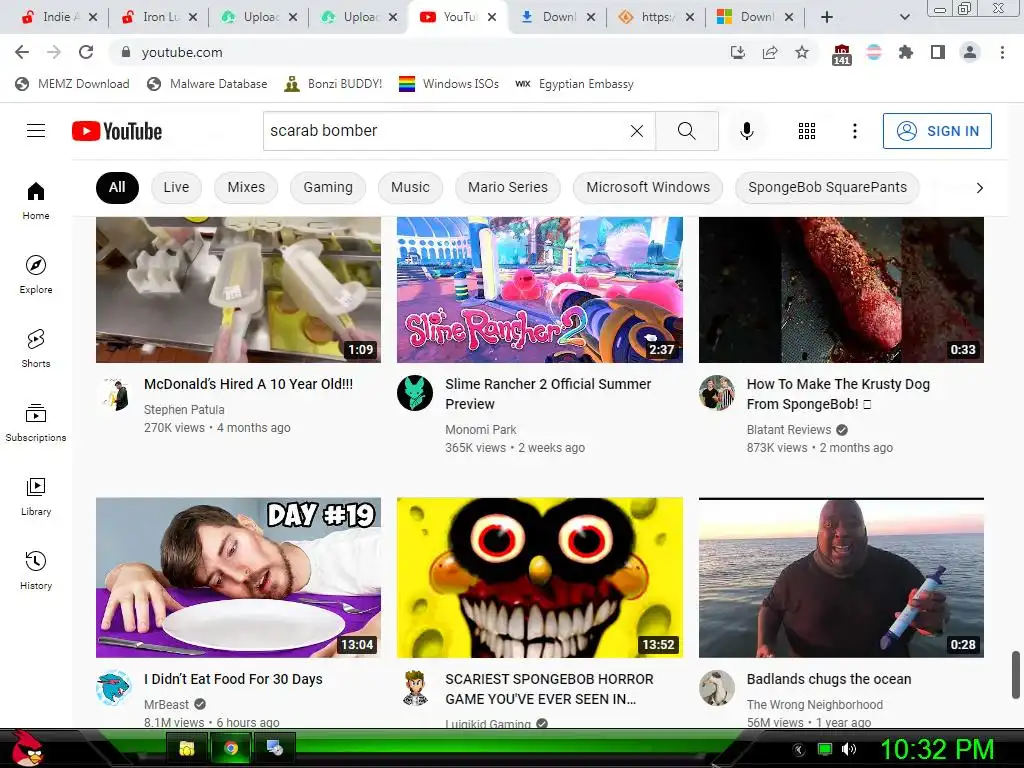Go to Home in sidebar
The height and width of the screenshot is (768, 1024).
click(x=36, y=200)
